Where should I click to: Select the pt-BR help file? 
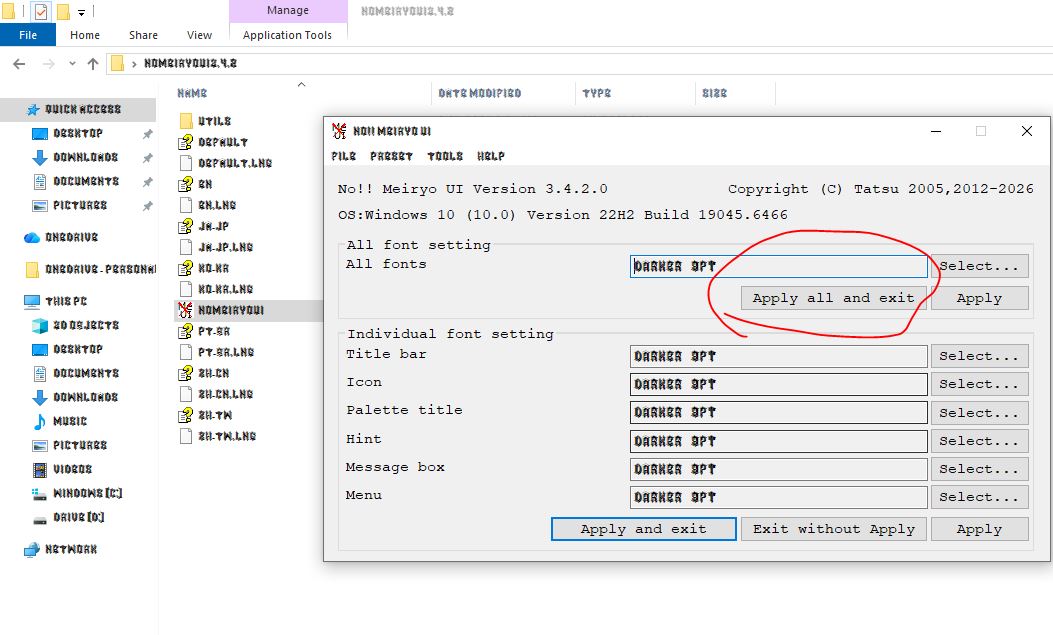(x=205, y=332)
